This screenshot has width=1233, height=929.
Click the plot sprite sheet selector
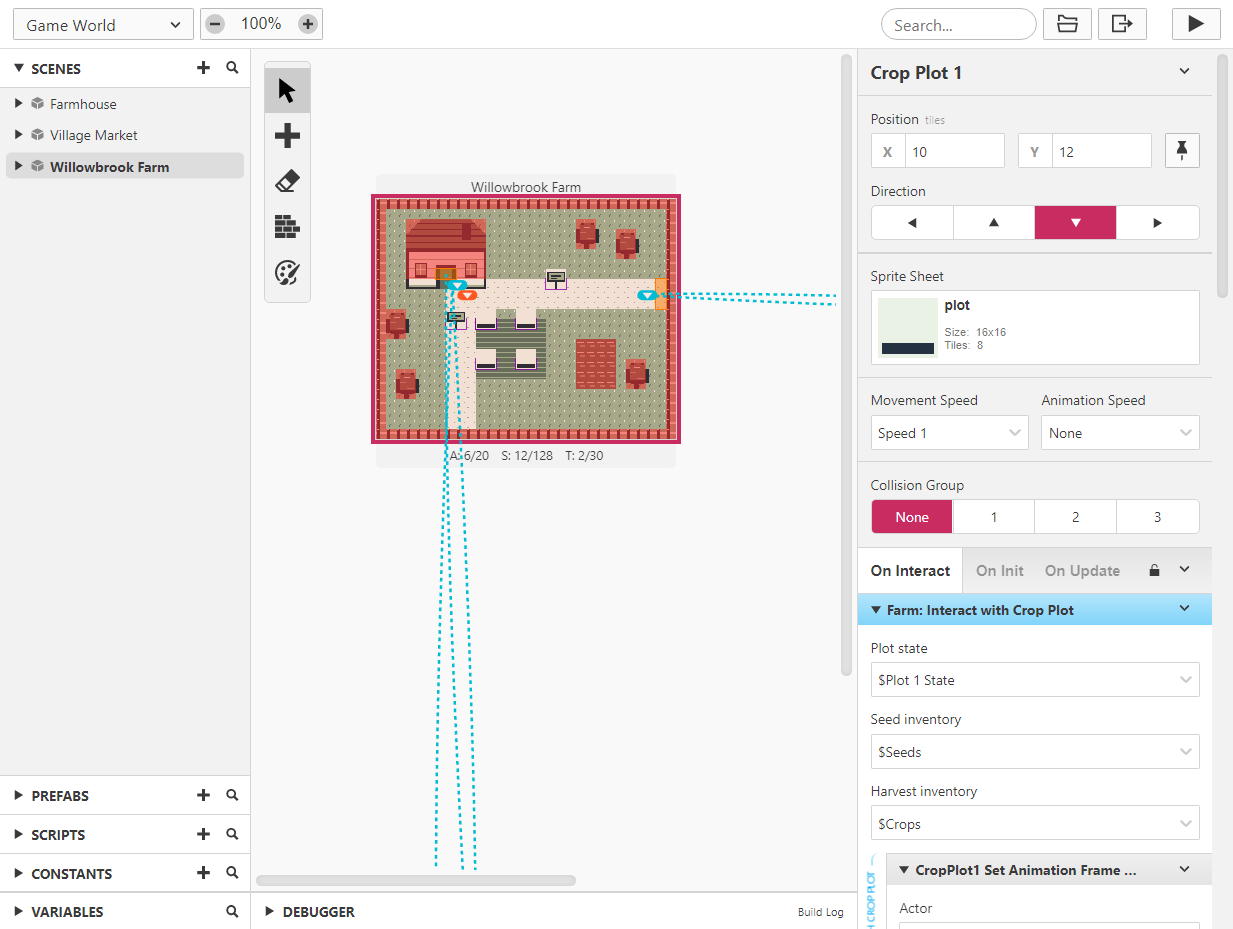pos(1035,327)
